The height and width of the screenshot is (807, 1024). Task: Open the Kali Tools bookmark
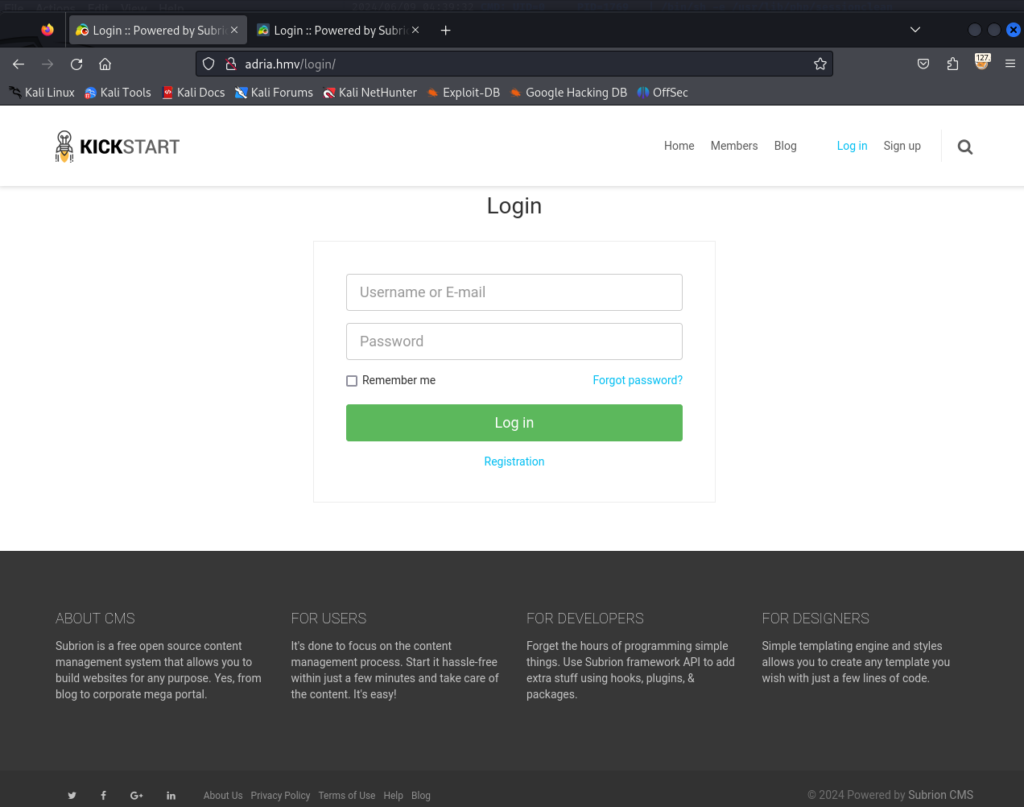coord(118,93)
